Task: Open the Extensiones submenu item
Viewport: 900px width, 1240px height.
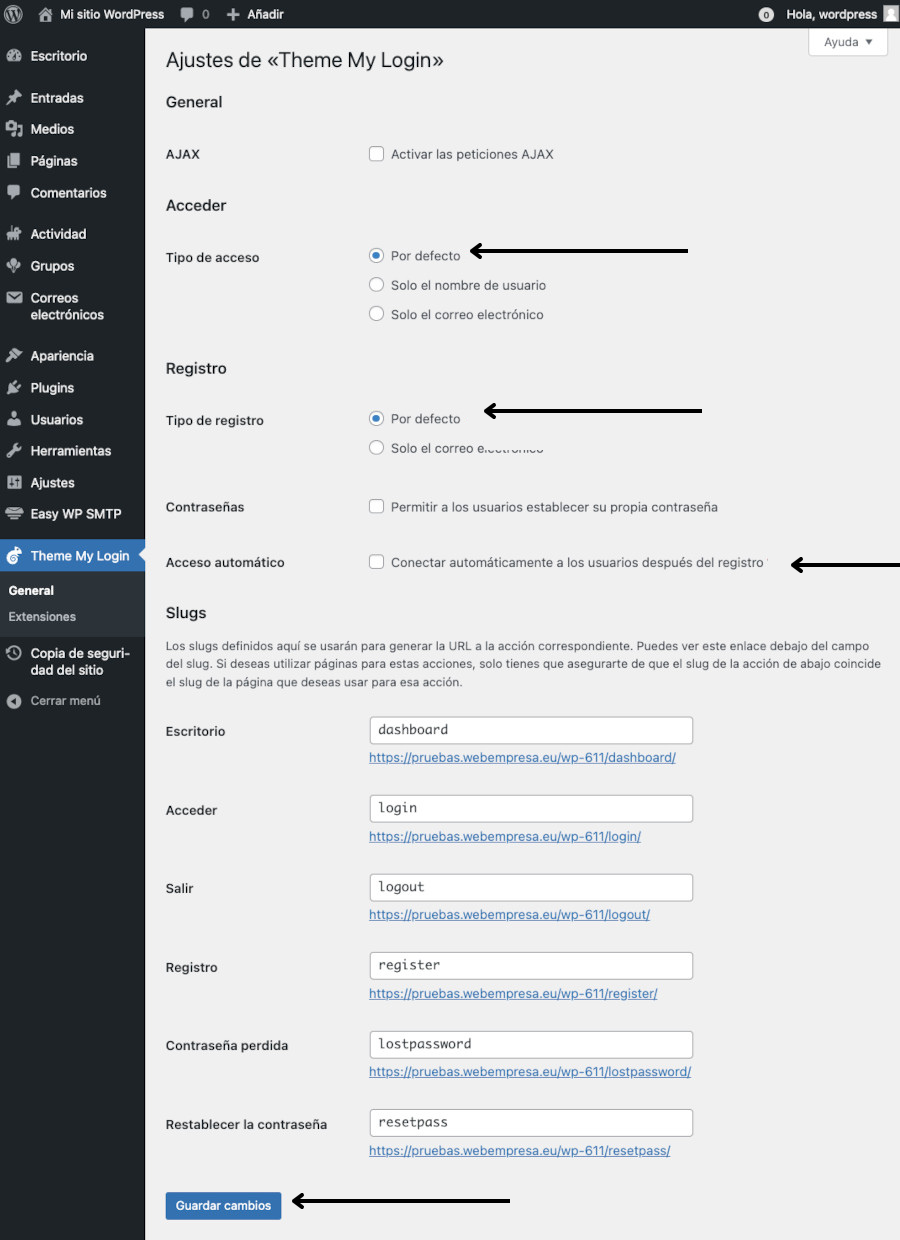Action: (42, 617)
